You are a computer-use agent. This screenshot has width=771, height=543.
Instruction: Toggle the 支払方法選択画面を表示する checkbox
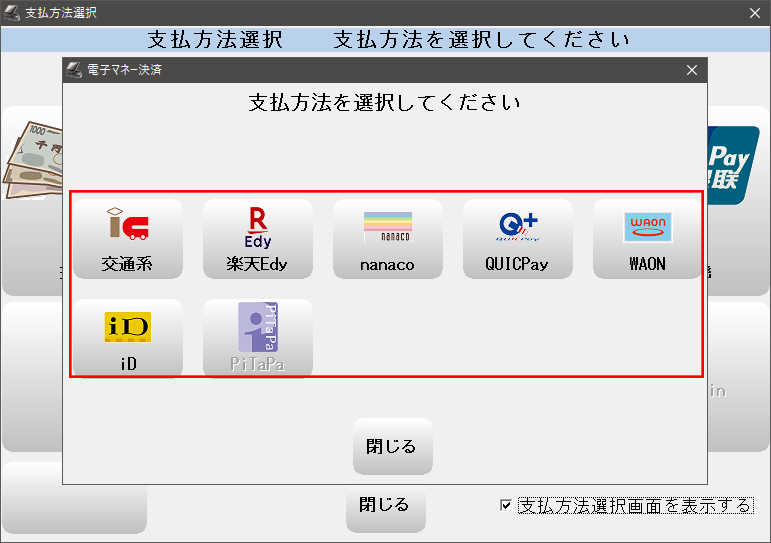[x=506, y=506]
